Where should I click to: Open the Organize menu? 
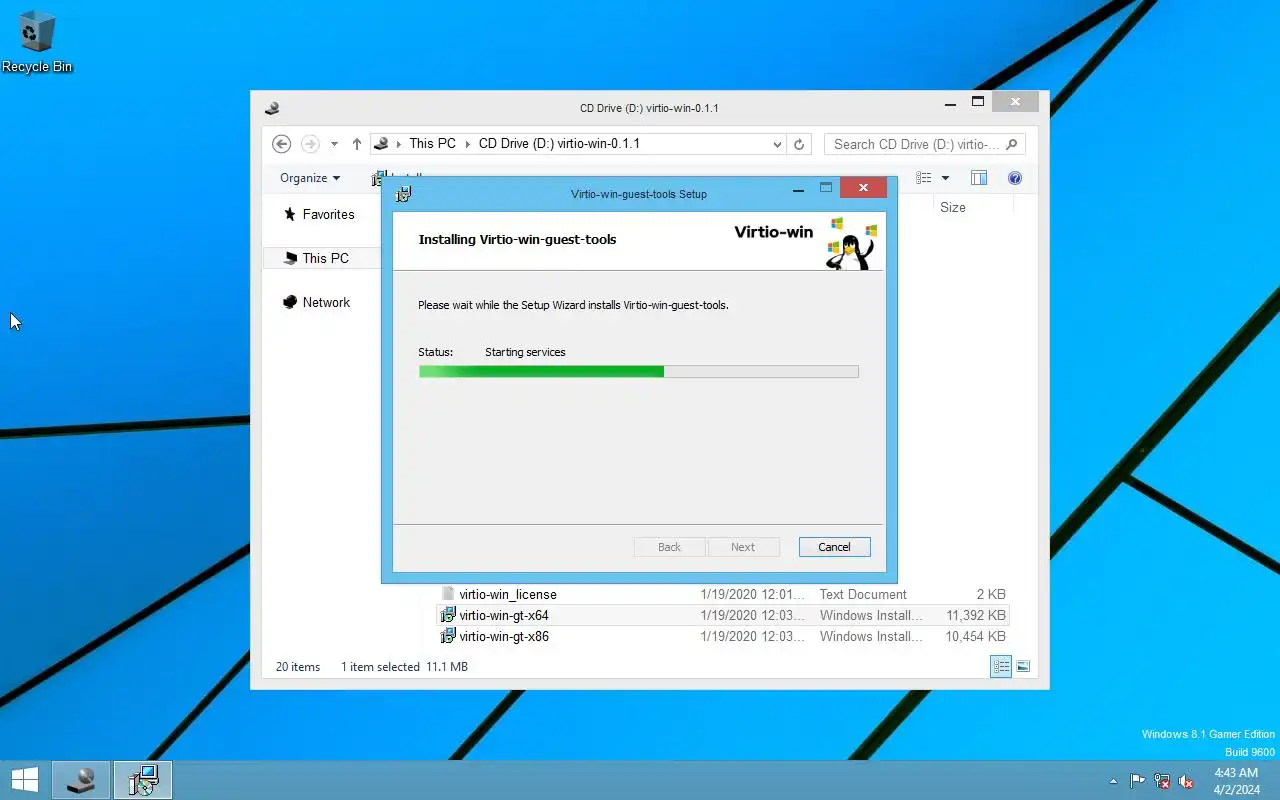(310, 178)
